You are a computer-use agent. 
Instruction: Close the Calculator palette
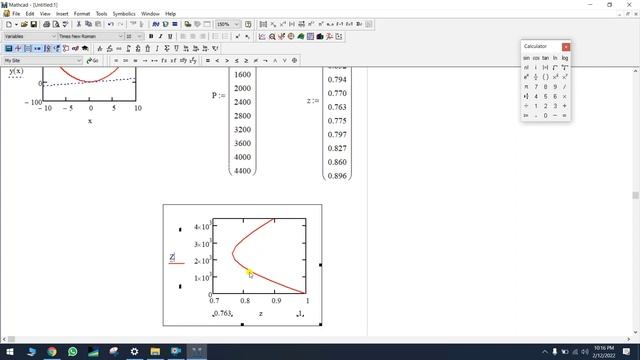566,47
